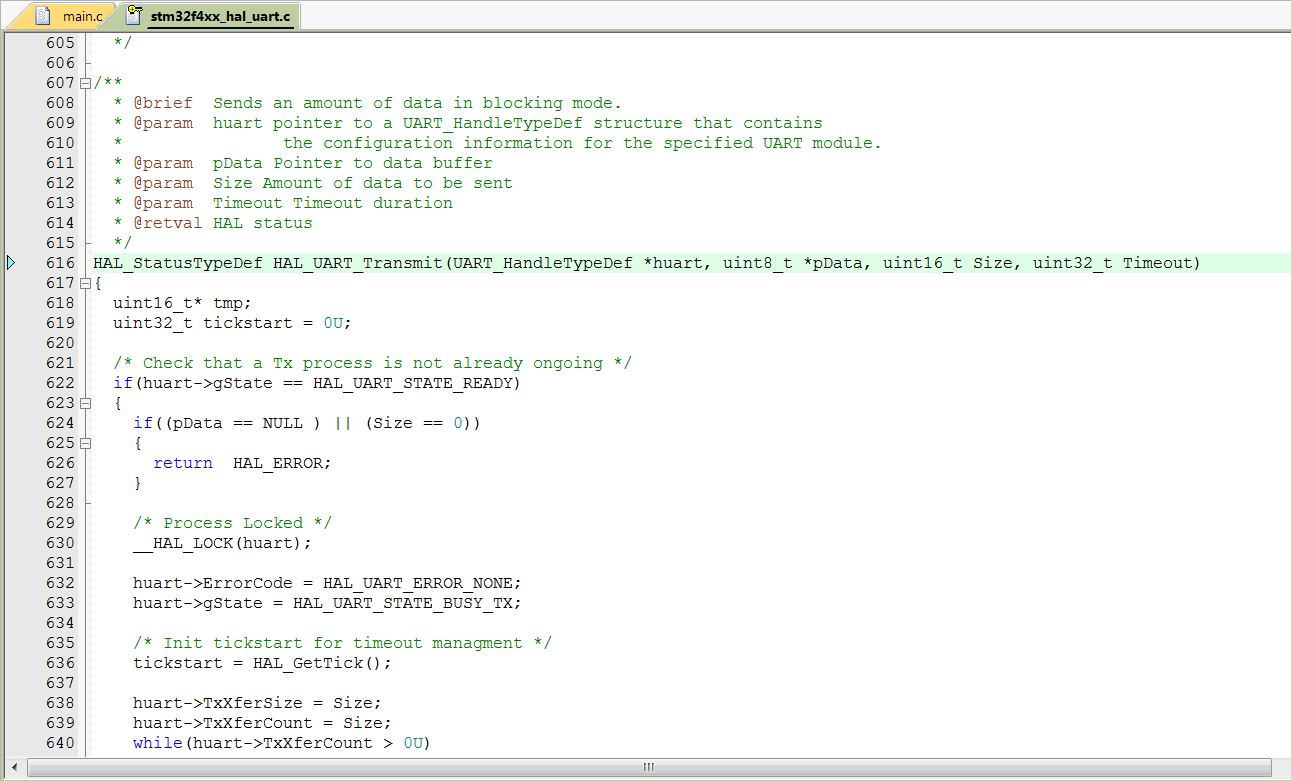The width and height of the screenshot is (1291, 781).
Task: Click HAL_UART_ERROR_NONE on line 632
Action: tap(417, 583)
